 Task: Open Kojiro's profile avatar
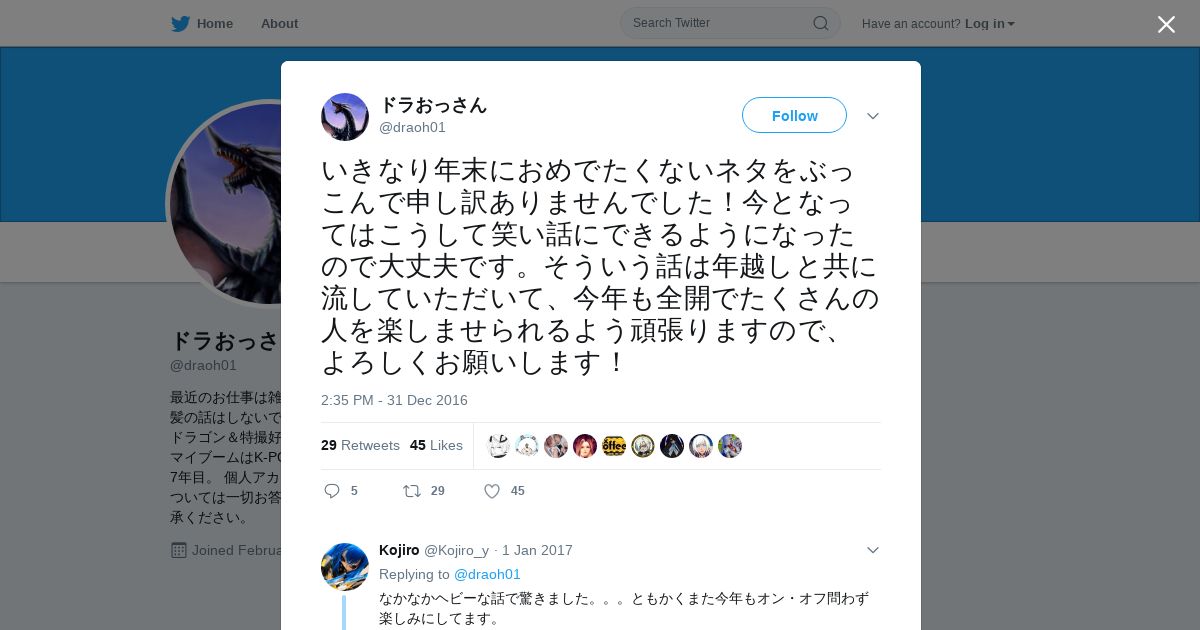pos(345,567)
